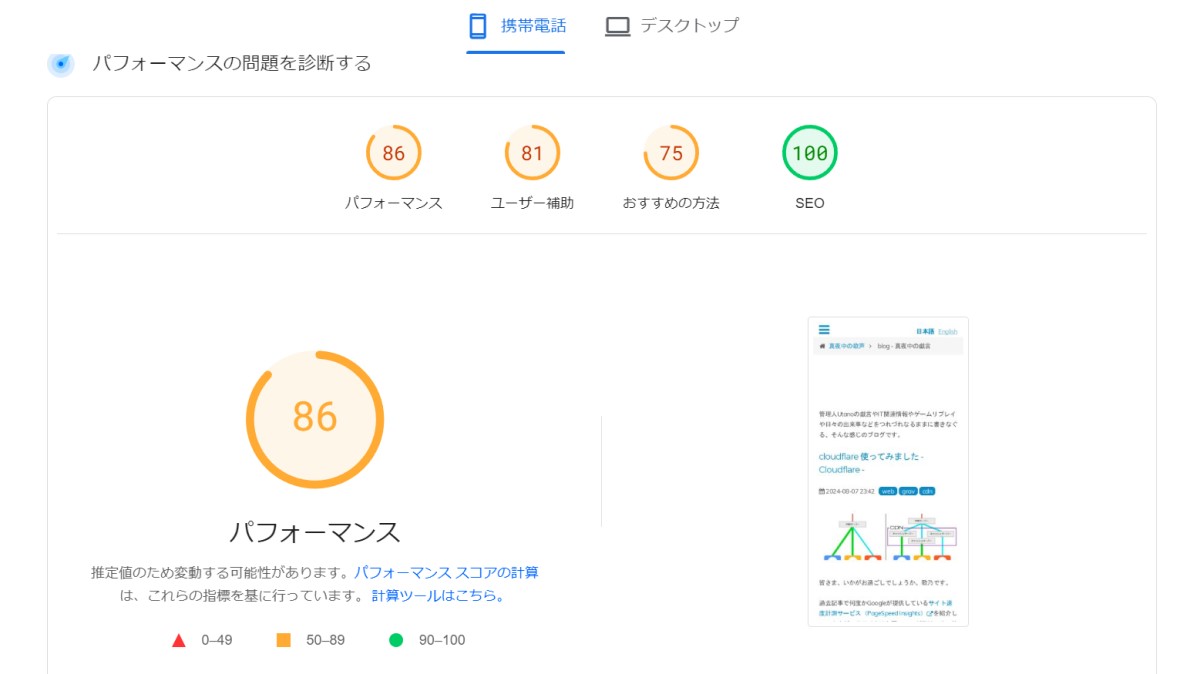Click the orange square 50–89 legend icon
This screenshot has height=674, width=1200.
[283, 640]
